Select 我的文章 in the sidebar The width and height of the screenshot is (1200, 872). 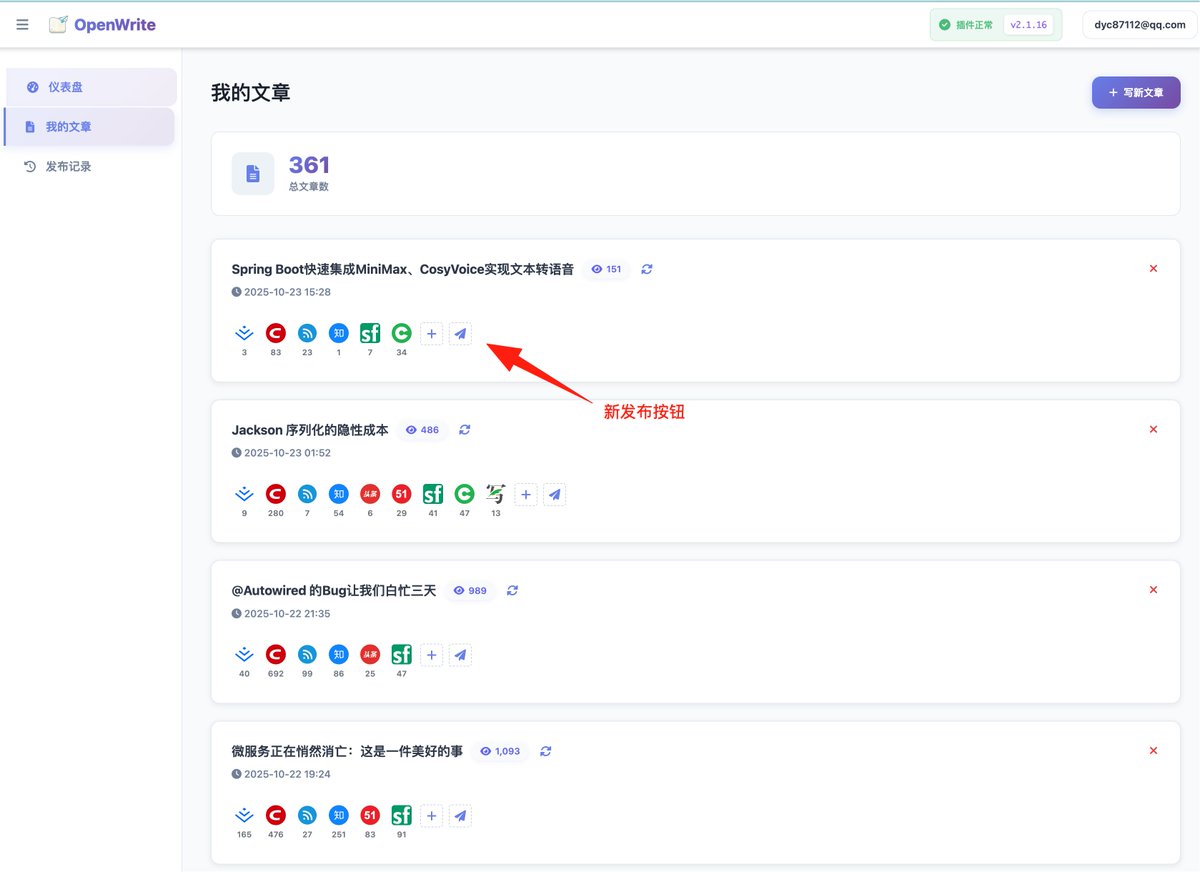[x=89, y=127]
